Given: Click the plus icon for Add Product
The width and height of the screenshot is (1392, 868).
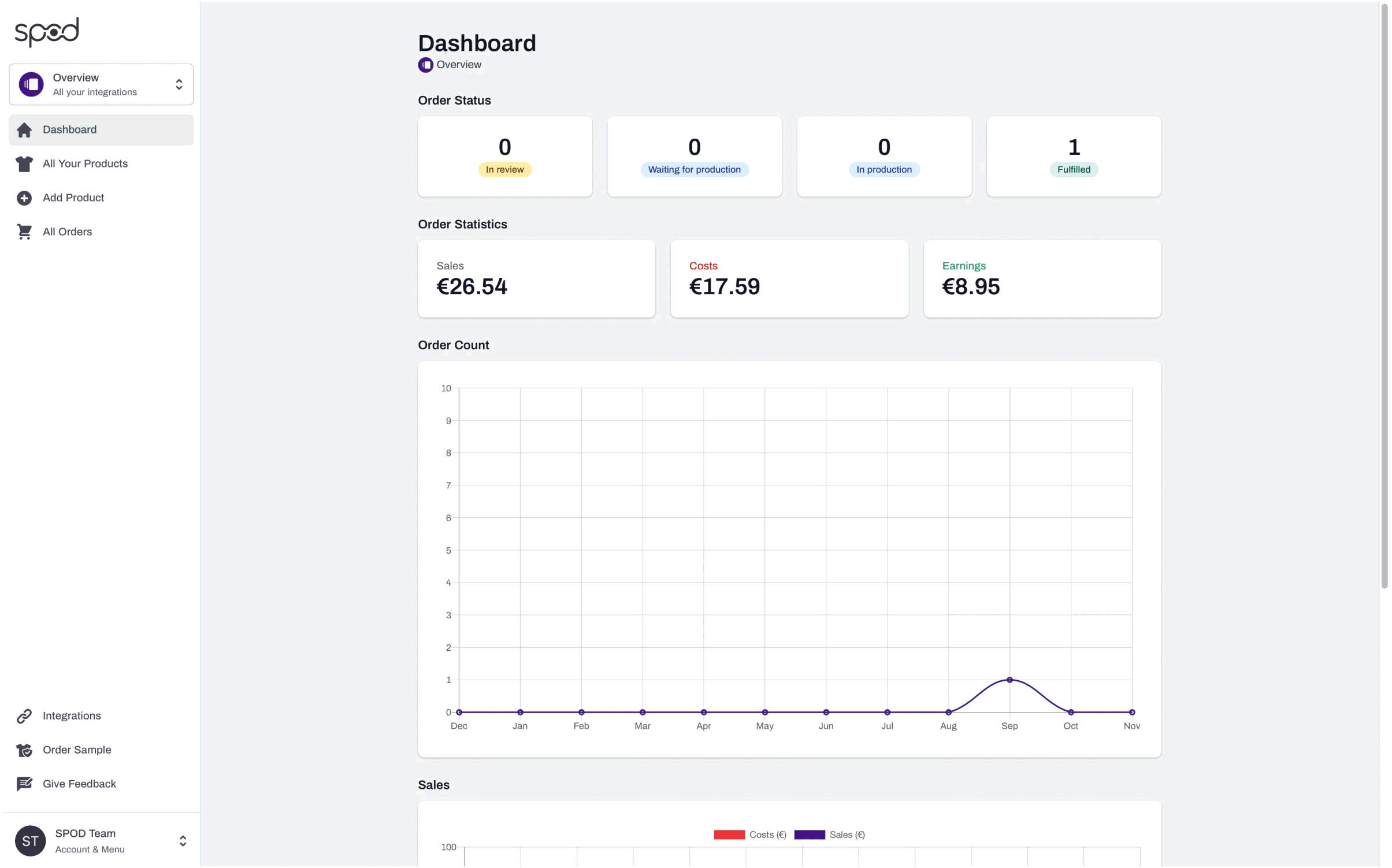Looking at the screenshot, I should [24, 198].
